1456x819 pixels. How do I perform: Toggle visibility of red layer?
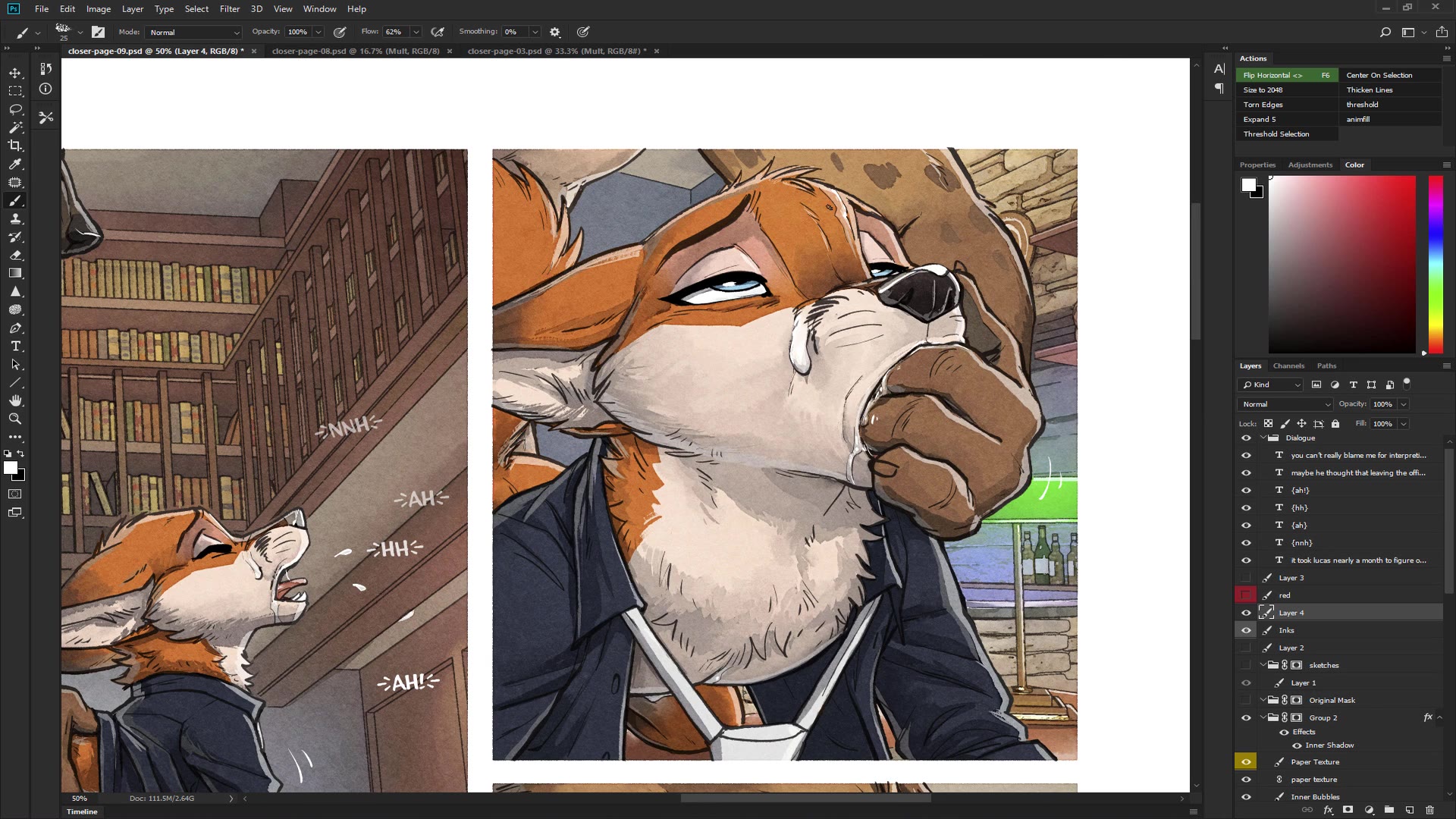click(1246, 595)
